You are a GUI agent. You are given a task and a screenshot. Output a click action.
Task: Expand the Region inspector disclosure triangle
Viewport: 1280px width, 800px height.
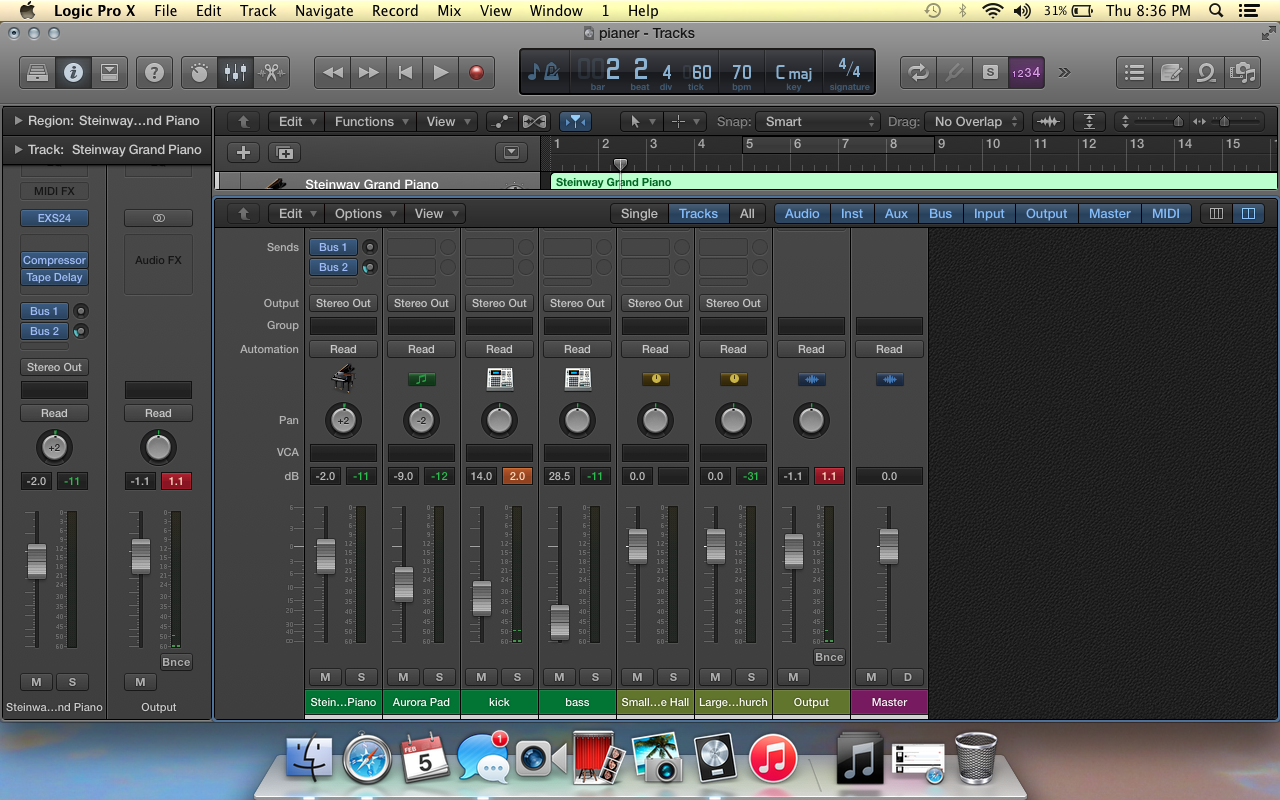(x=18, y=120)
